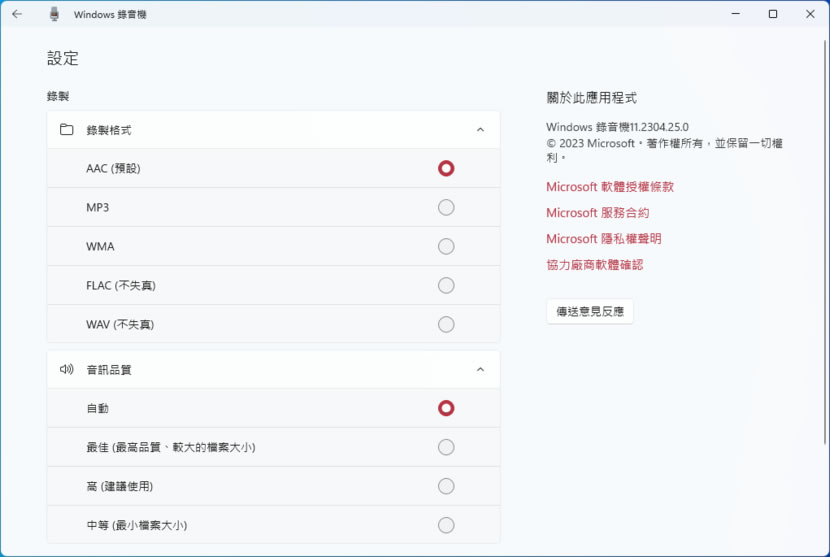
Task: Click the 傳送意見反應 button
Action: click(x=590, y=311)
